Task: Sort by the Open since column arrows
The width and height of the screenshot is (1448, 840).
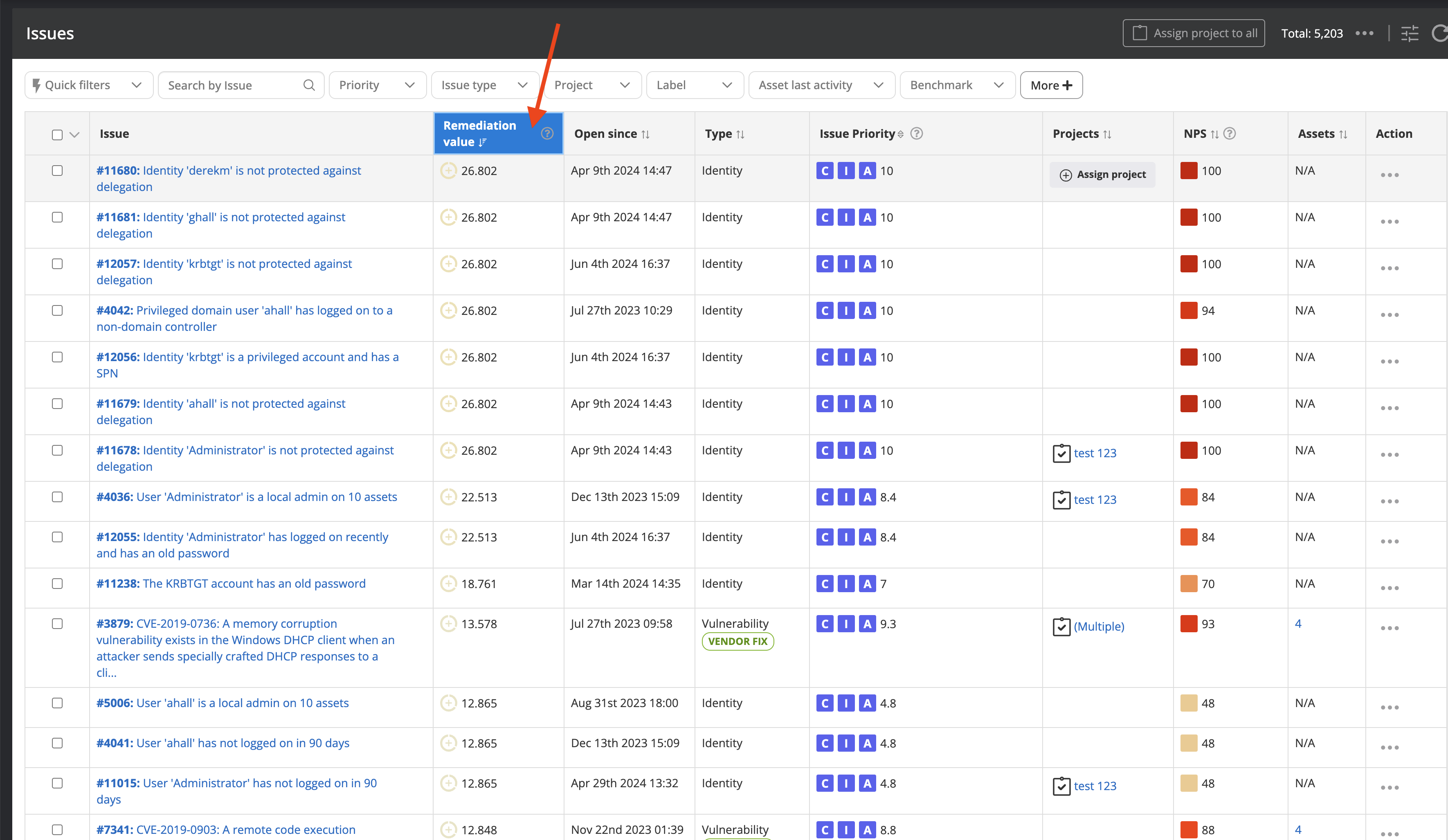Action: pos(645,134)
